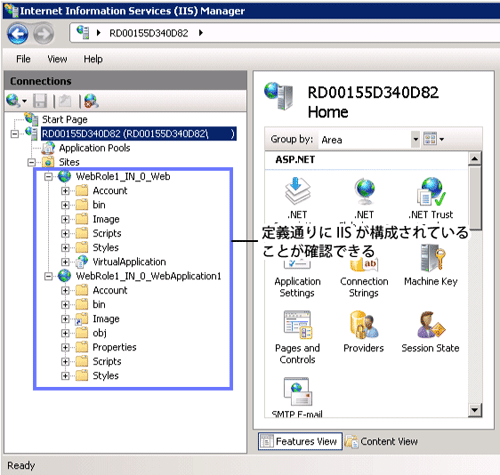Screen dimensions: 500x475
Task: Open the Connections create dropdown arrow
Action: 24,101
